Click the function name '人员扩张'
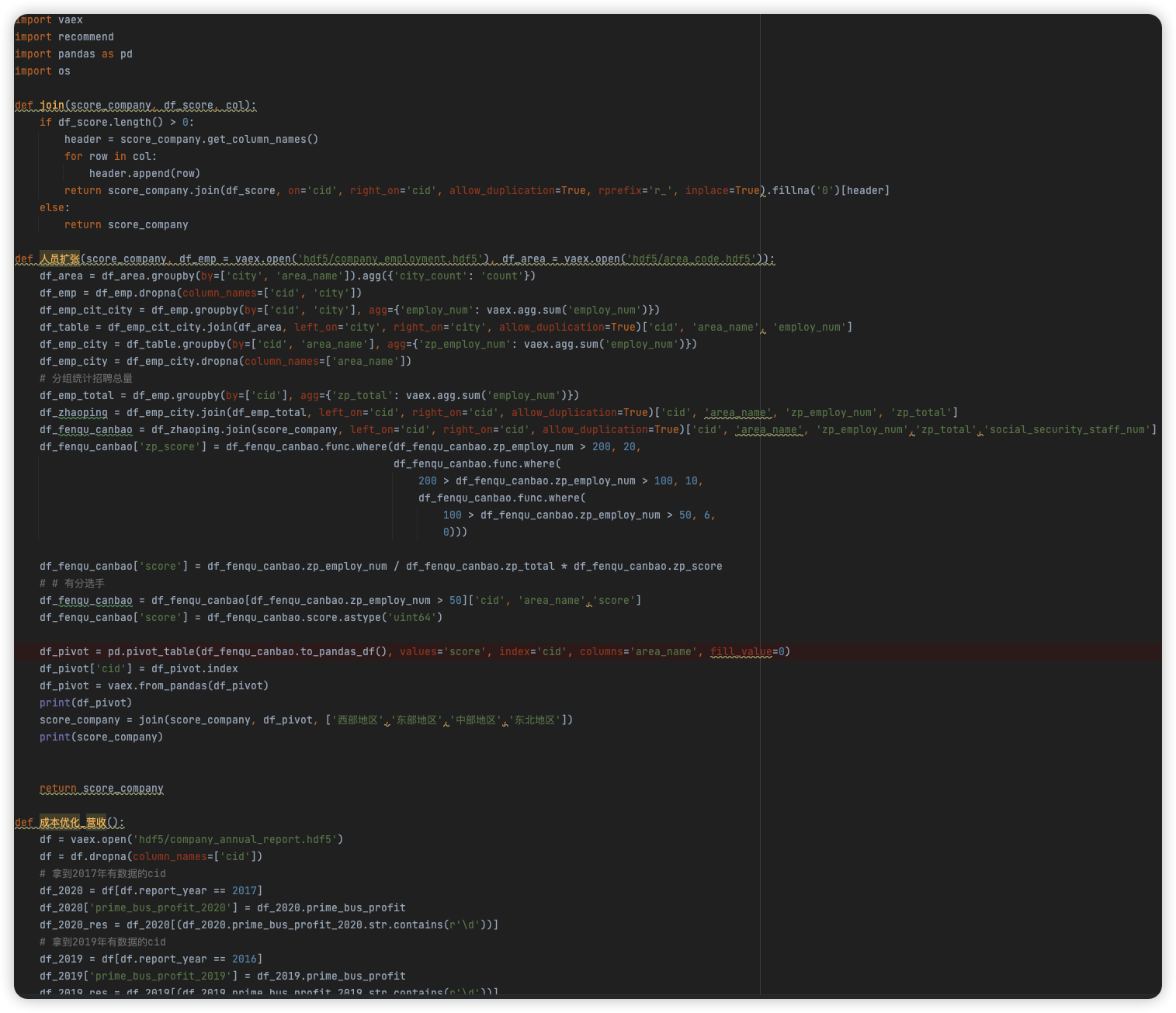This screenshot has height=1013, width=1176. 60,259
